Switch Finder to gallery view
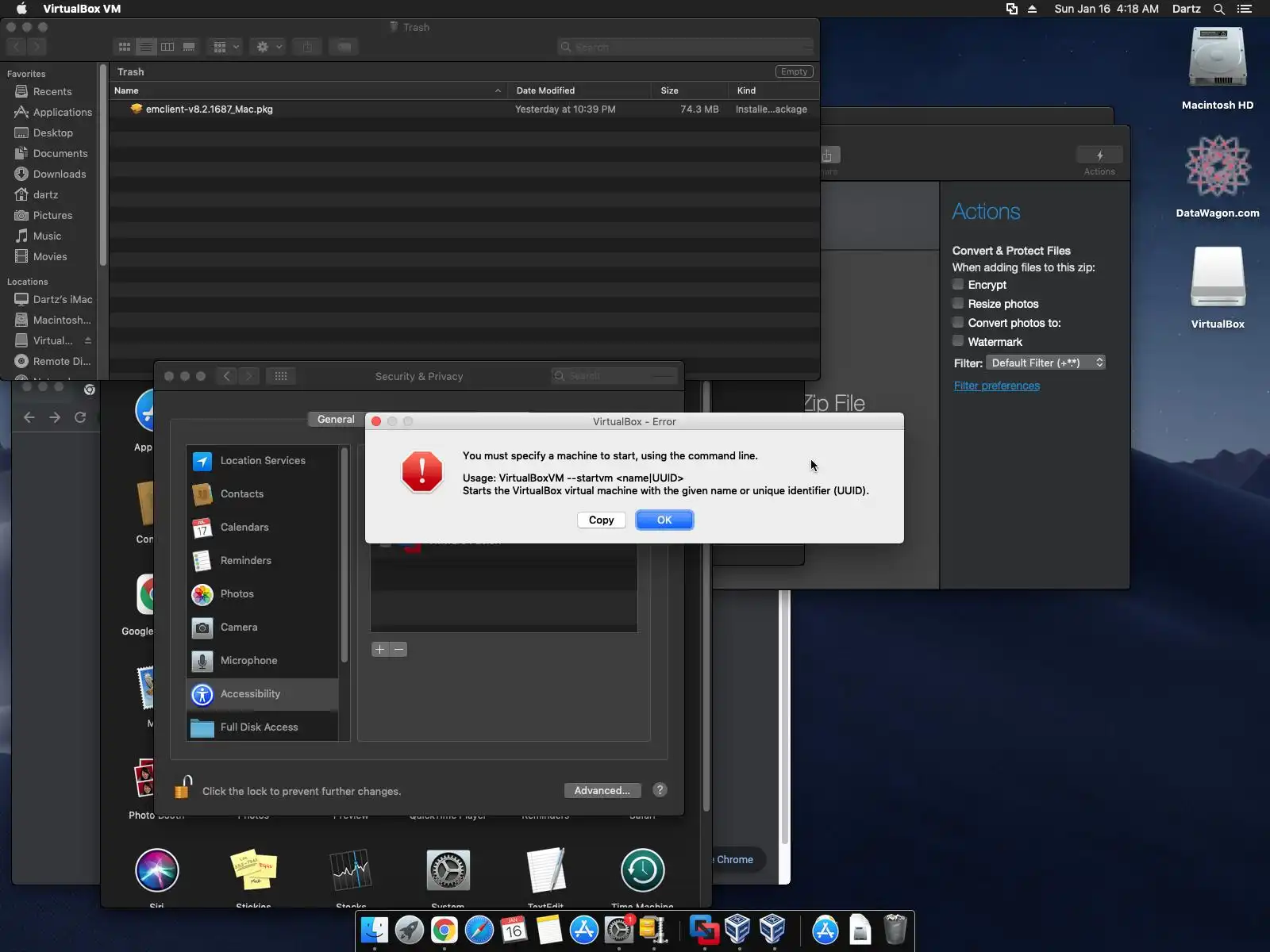Screen dimensions: 1270x952 [189, 47]
